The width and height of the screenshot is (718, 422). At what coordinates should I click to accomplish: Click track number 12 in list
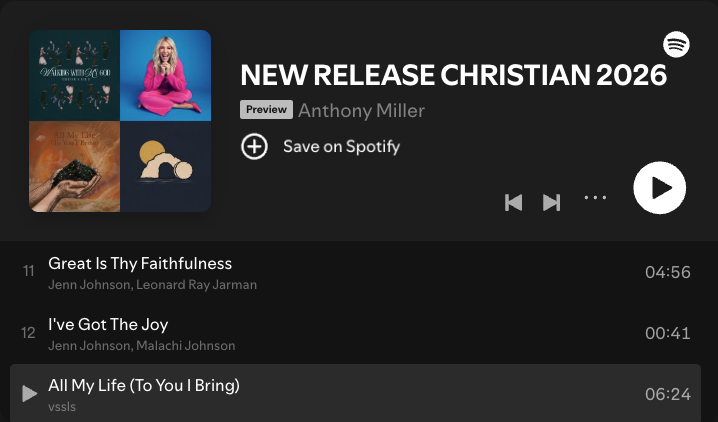click(x=28, y=333)
